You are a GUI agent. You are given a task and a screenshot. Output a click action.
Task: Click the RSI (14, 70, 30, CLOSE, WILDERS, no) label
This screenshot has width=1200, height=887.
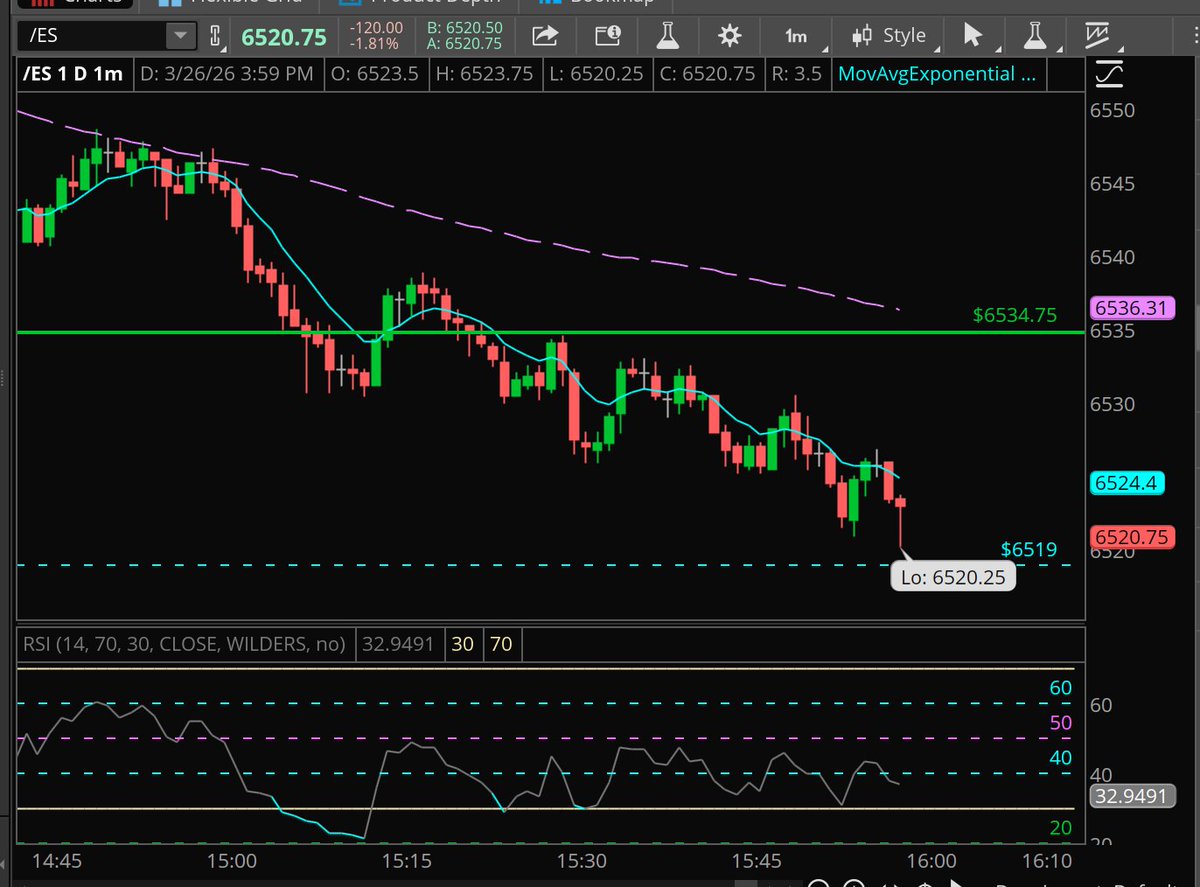coord(184,644)
